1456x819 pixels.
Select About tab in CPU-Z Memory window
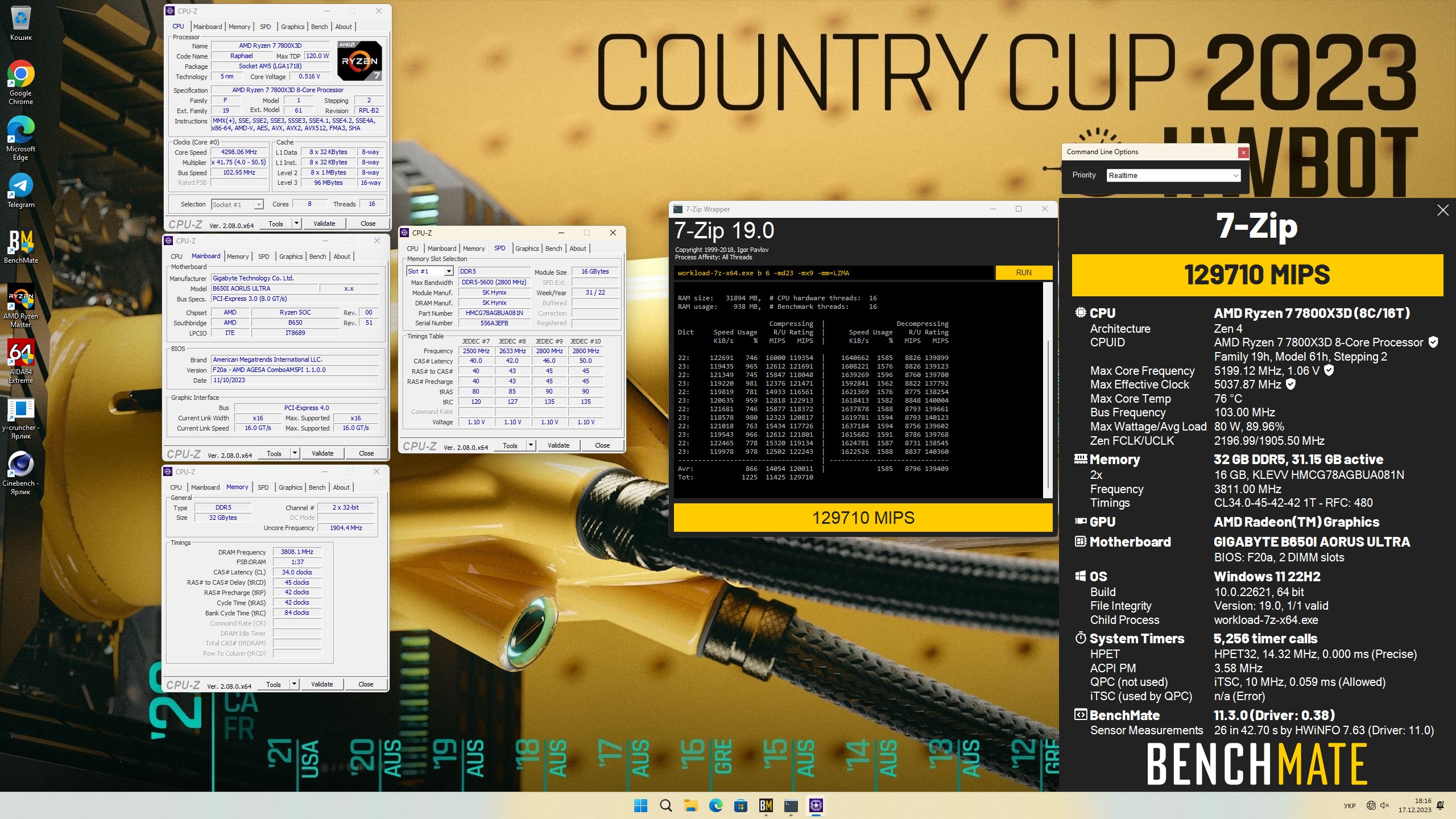pyautogui.click(x=341, y=487)
